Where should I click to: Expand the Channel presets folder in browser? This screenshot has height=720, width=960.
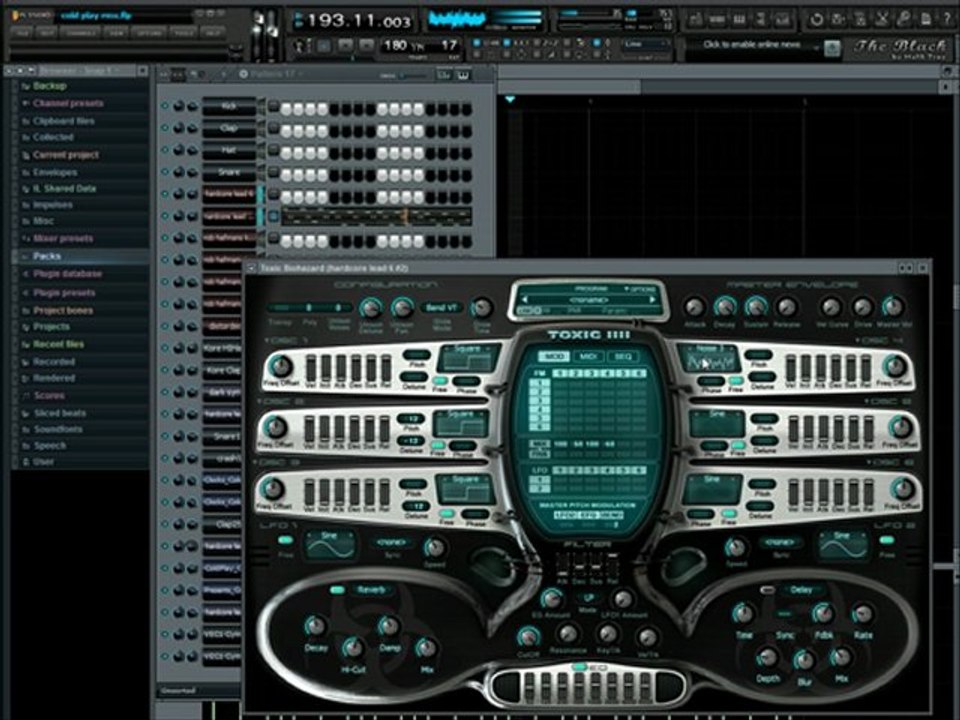pyautogui.click(x=68, y=103)
